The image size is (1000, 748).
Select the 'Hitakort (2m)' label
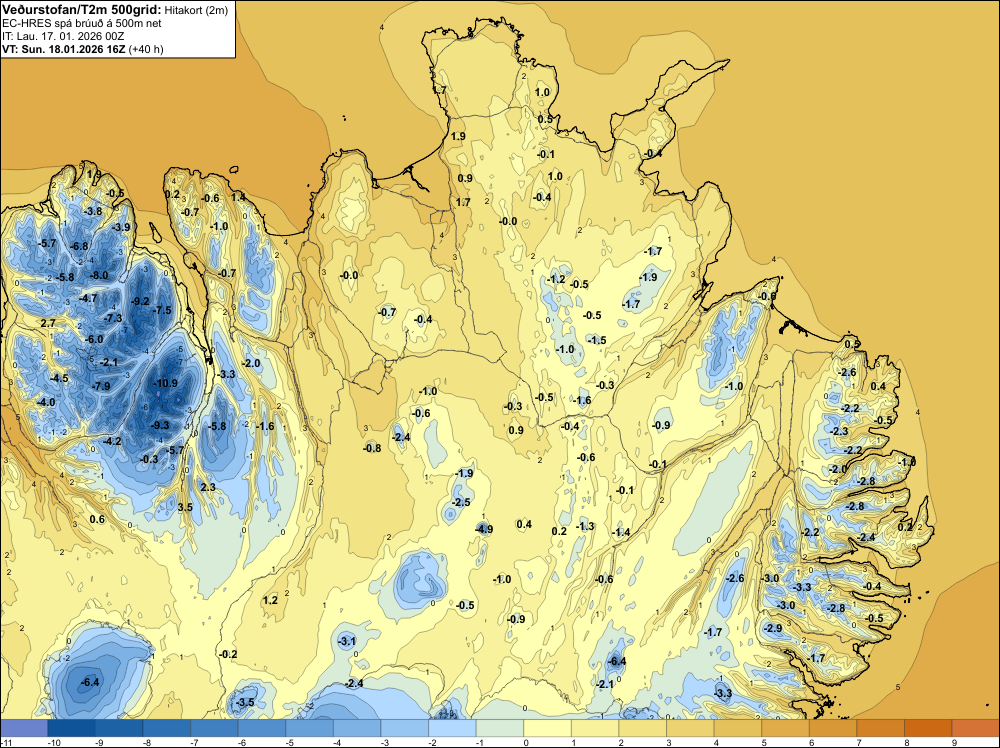pyautogui.click(x=196, y=10)
